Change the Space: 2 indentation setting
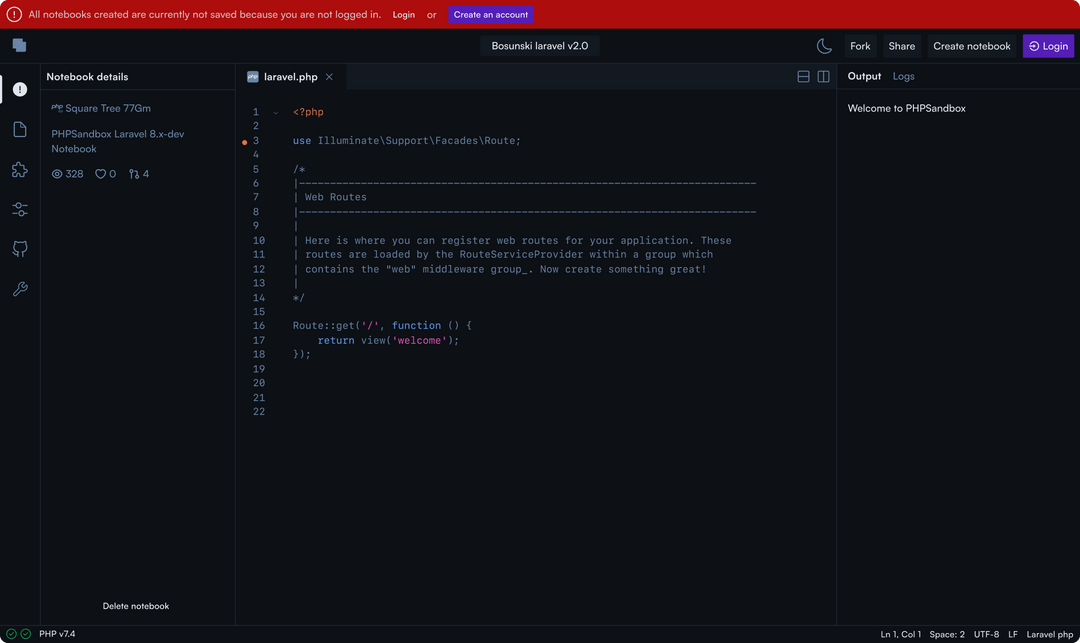 tap(947, 634)
